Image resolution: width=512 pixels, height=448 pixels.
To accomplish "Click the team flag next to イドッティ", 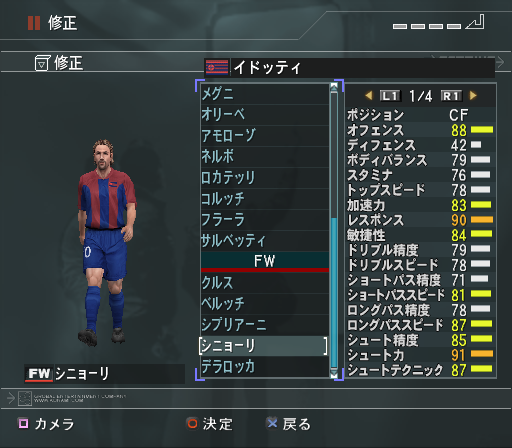I will pos(217,68).
